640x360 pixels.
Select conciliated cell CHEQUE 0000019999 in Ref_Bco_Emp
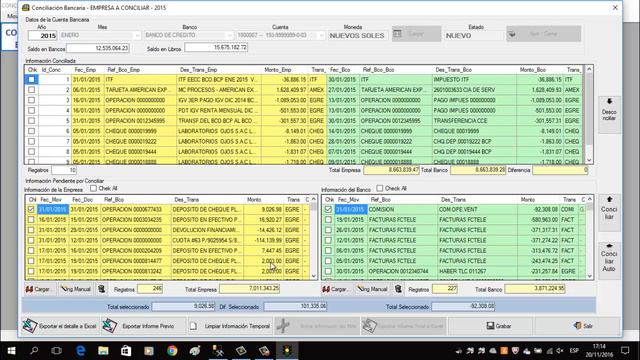(x=140, y=131)
